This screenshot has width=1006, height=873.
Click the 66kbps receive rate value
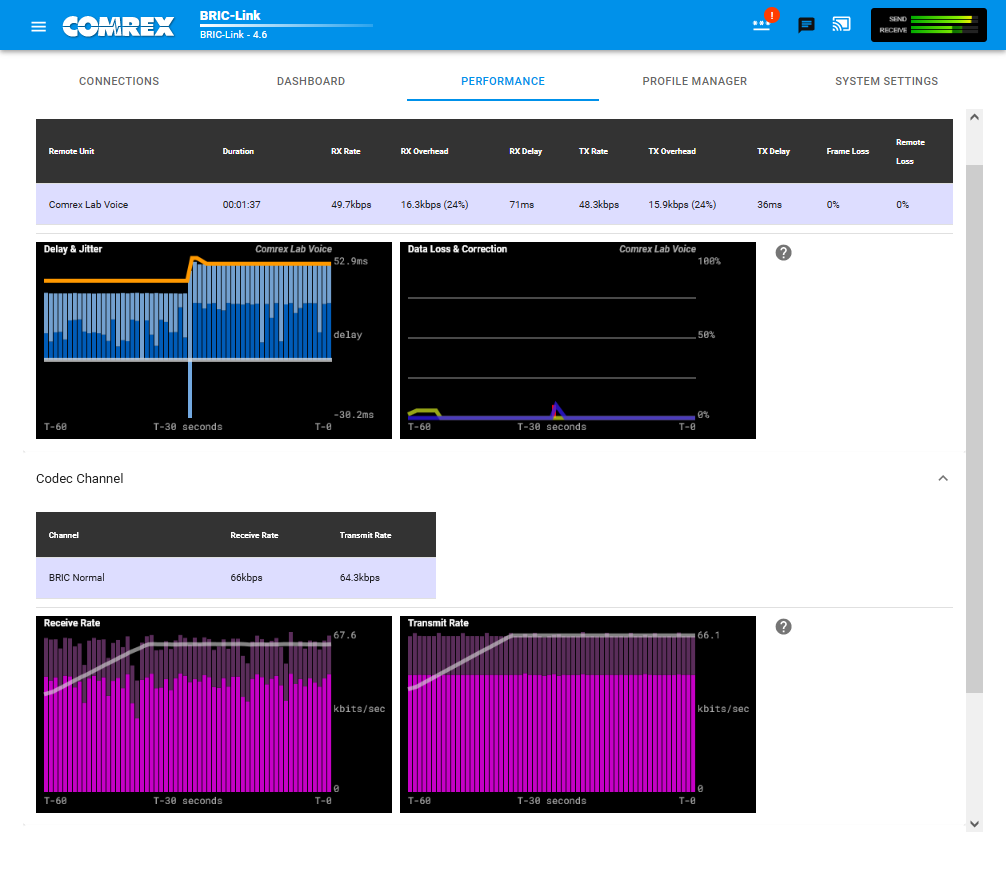246,578
